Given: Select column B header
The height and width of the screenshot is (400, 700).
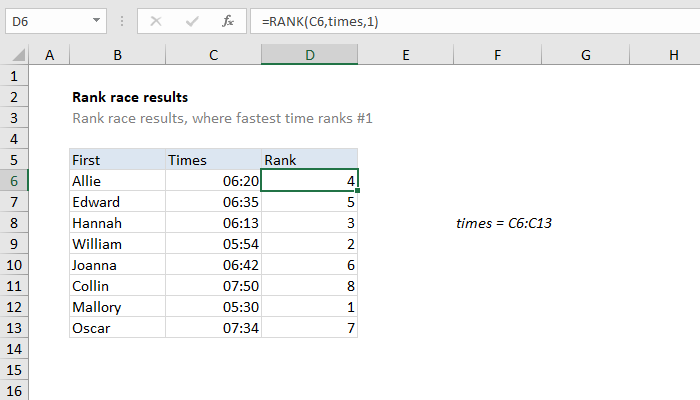Looking at the screenshot, I should pos(117,55).
